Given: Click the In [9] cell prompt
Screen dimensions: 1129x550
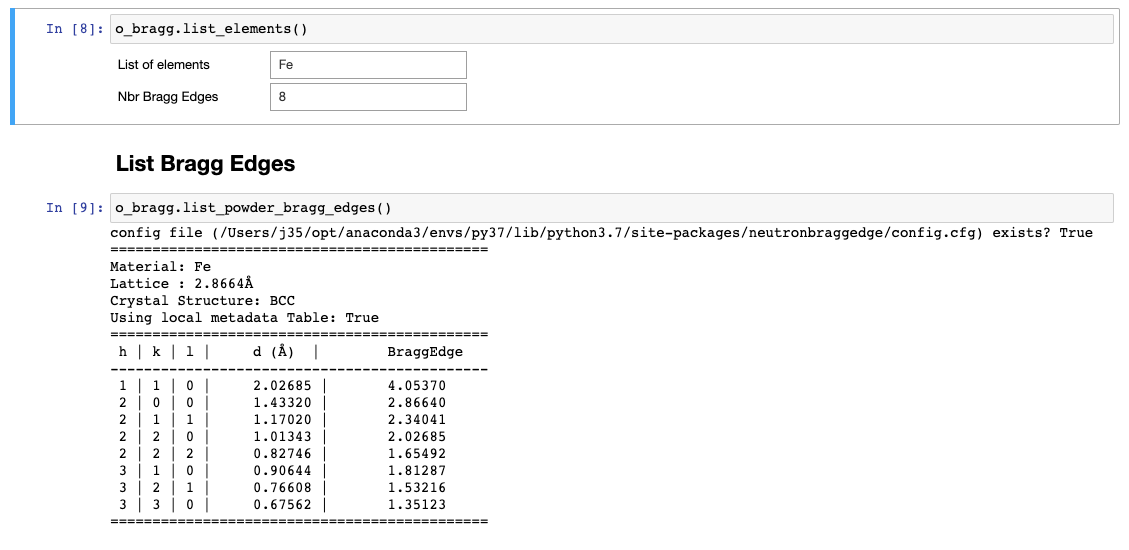Looking at the screenshot, I should tap(74, 208).
